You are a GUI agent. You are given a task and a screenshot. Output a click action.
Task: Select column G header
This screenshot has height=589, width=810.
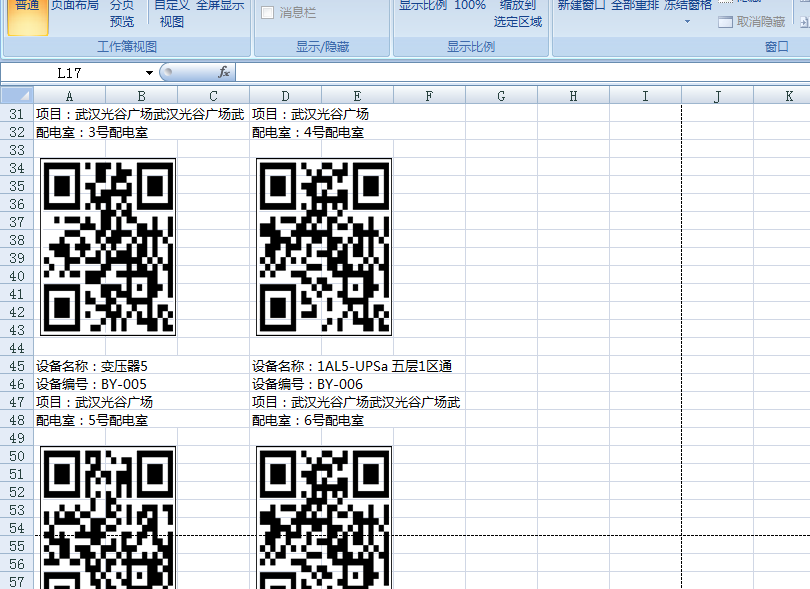coord(502,96)
